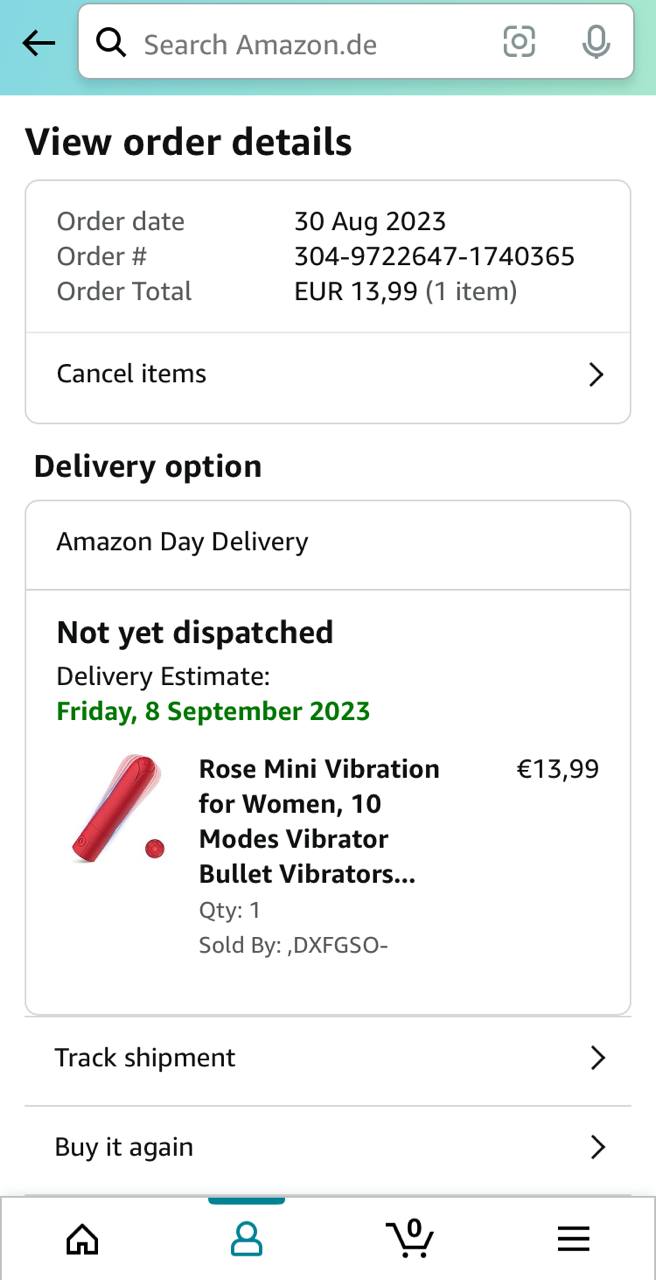This screenshot has height=1280, width=656.
Task: Tap the microphone voice search icon
Action: click(596, 42)
